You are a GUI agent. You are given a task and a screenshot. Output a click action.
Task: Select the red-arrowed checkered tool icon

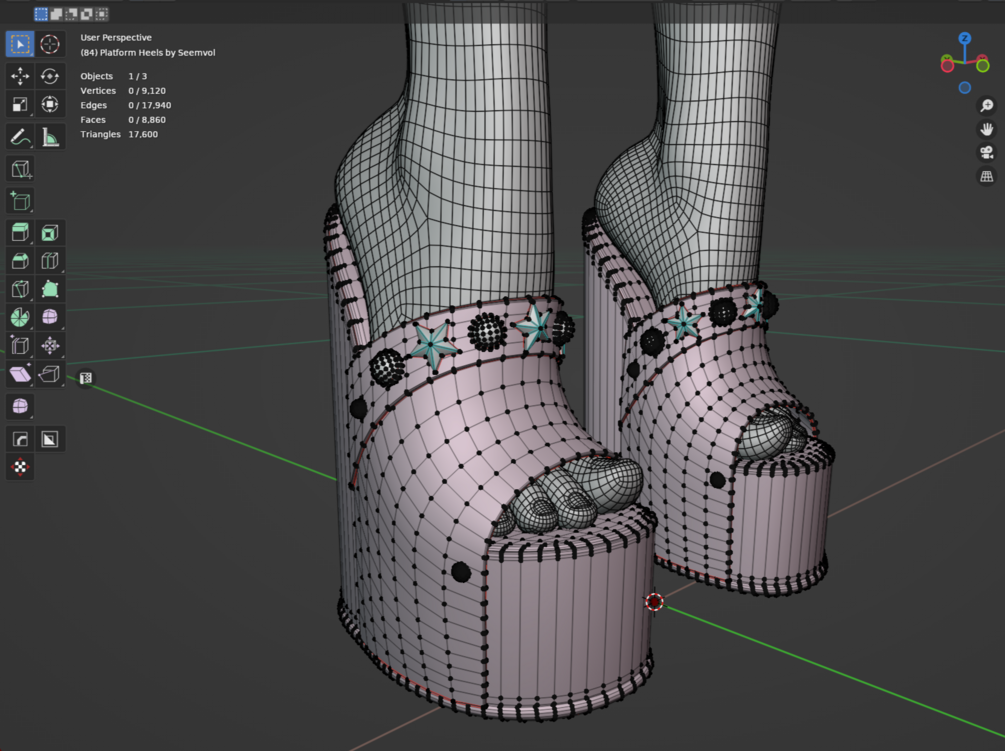point(20,467)
